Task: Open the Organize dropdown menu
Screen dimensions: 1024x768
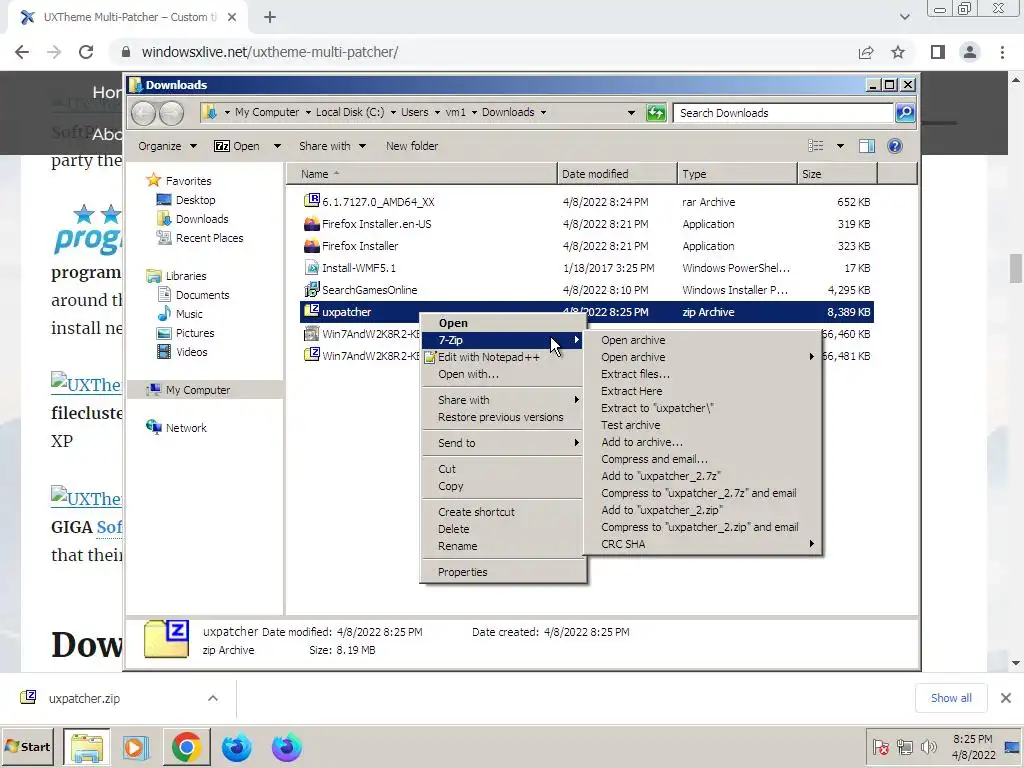Action: click(167, 146)
